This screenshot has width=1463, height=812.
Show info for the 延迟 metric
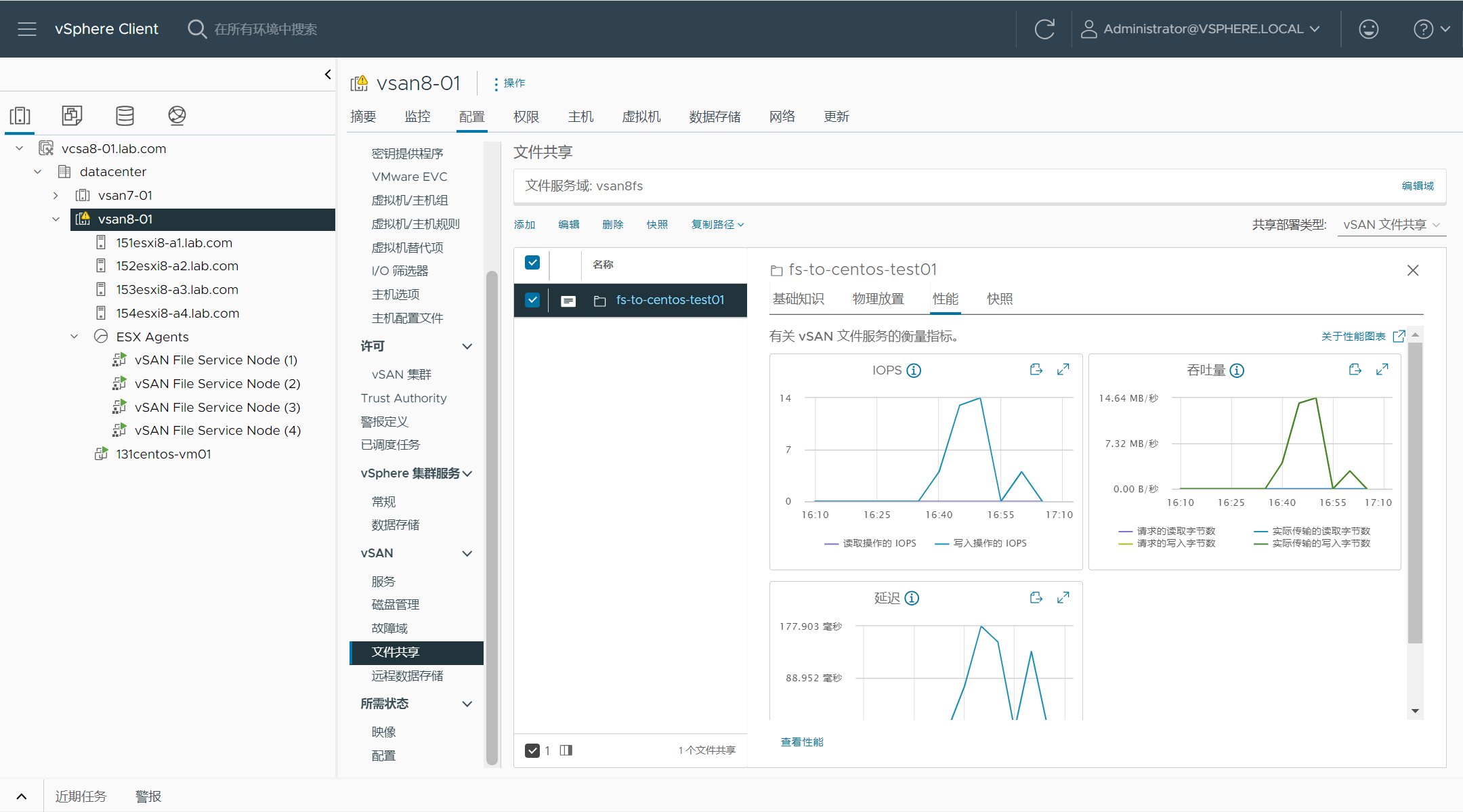(x=912, y=598)
